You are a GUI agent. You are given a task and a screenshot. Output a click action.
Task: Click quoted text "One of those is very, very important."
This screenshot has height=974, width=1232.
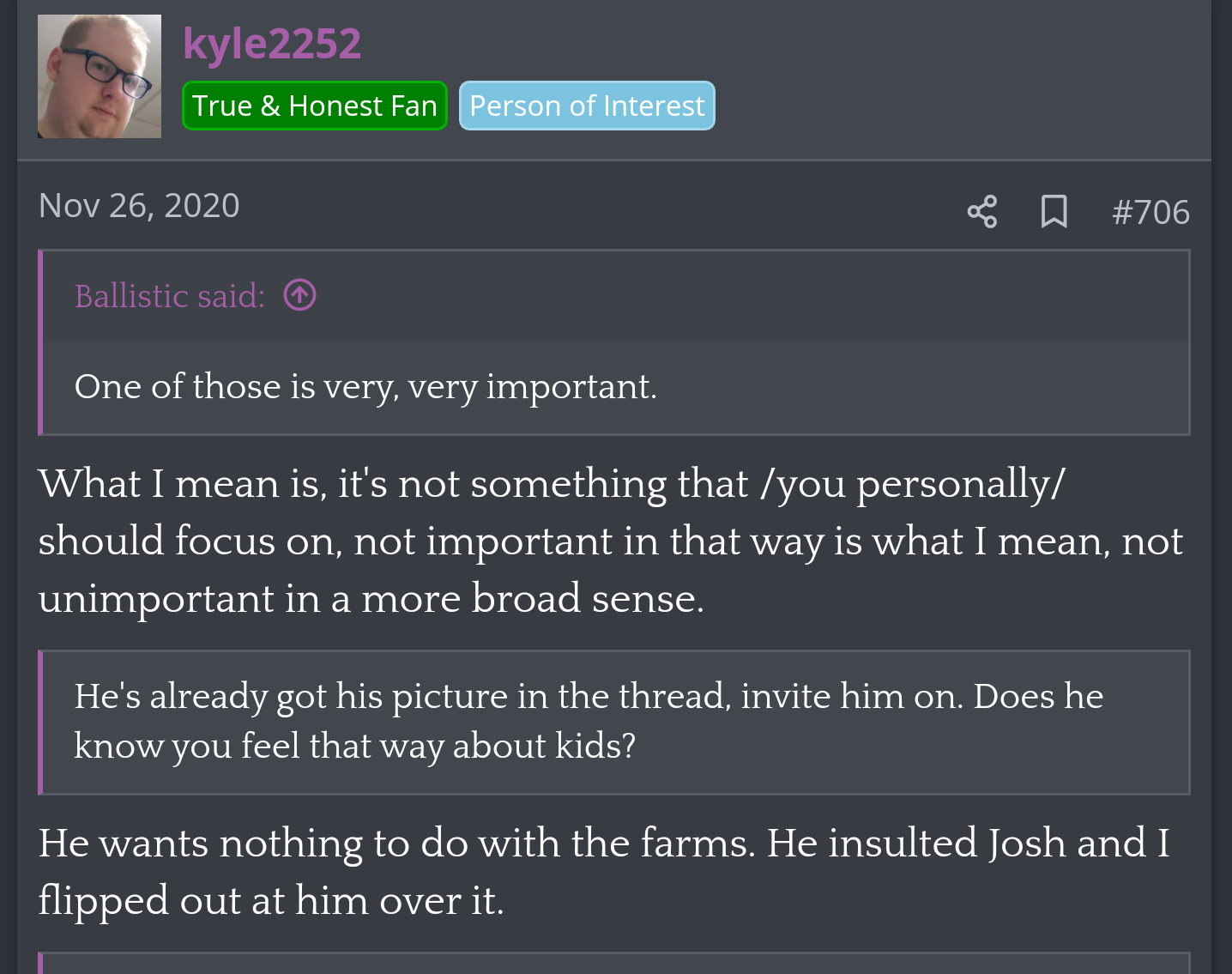pos(365,387)
